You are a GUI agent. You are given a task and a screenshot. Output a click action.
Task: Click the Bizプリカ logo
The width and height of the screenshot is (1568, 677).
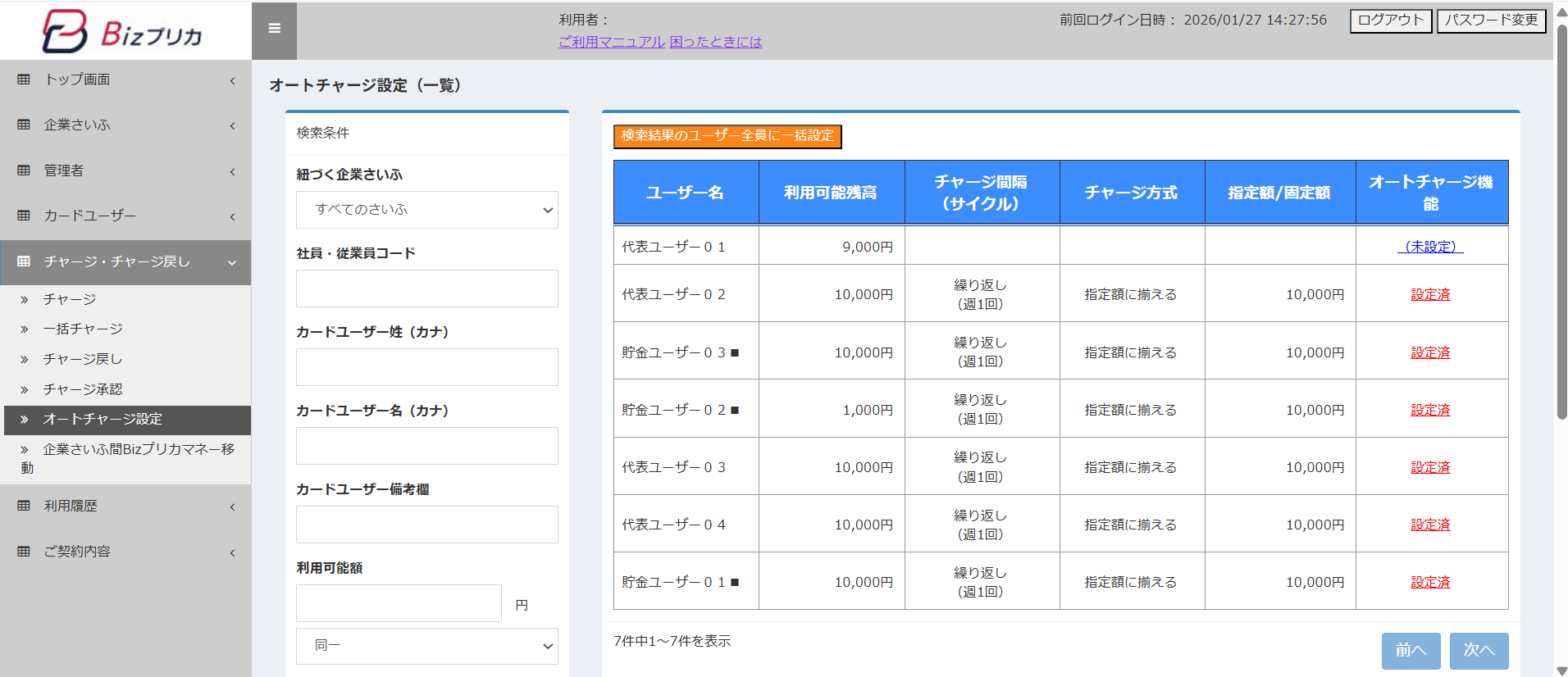(x=123, y=31)
